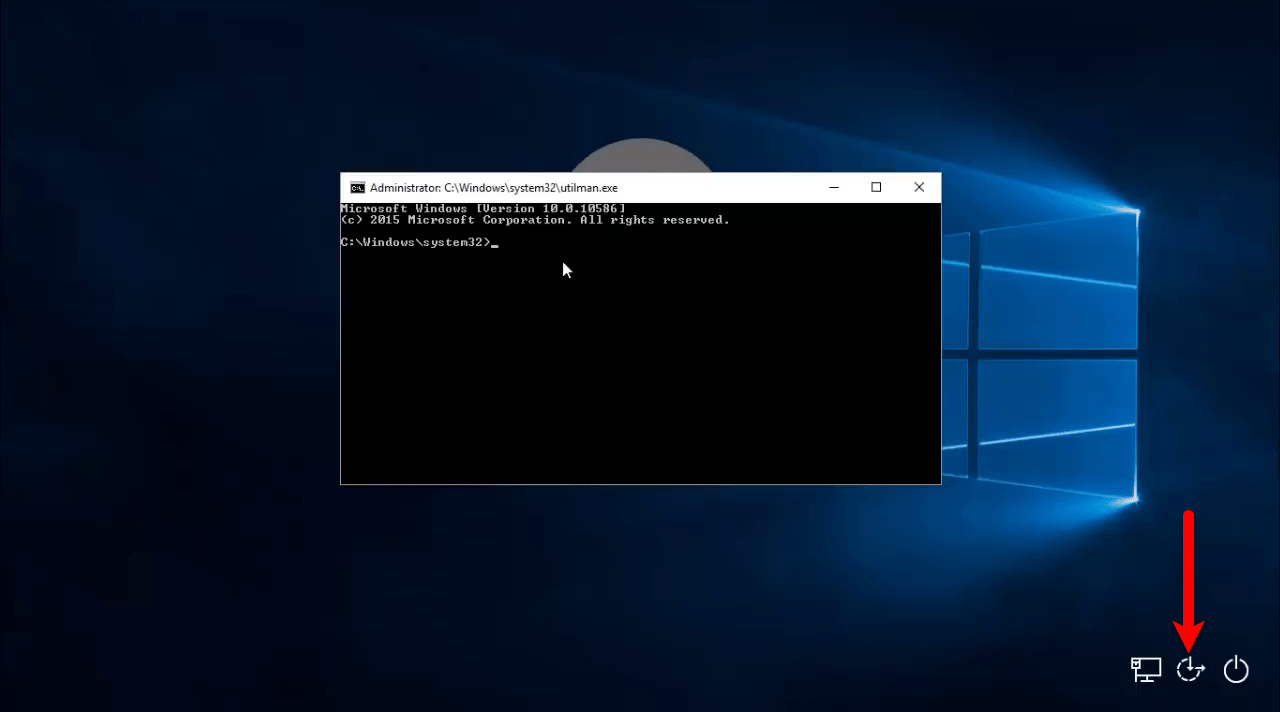The width and height of the screenshot is (1280, 712).
Task: Click the user avatar behind the command window
Action: click(641, 155)
